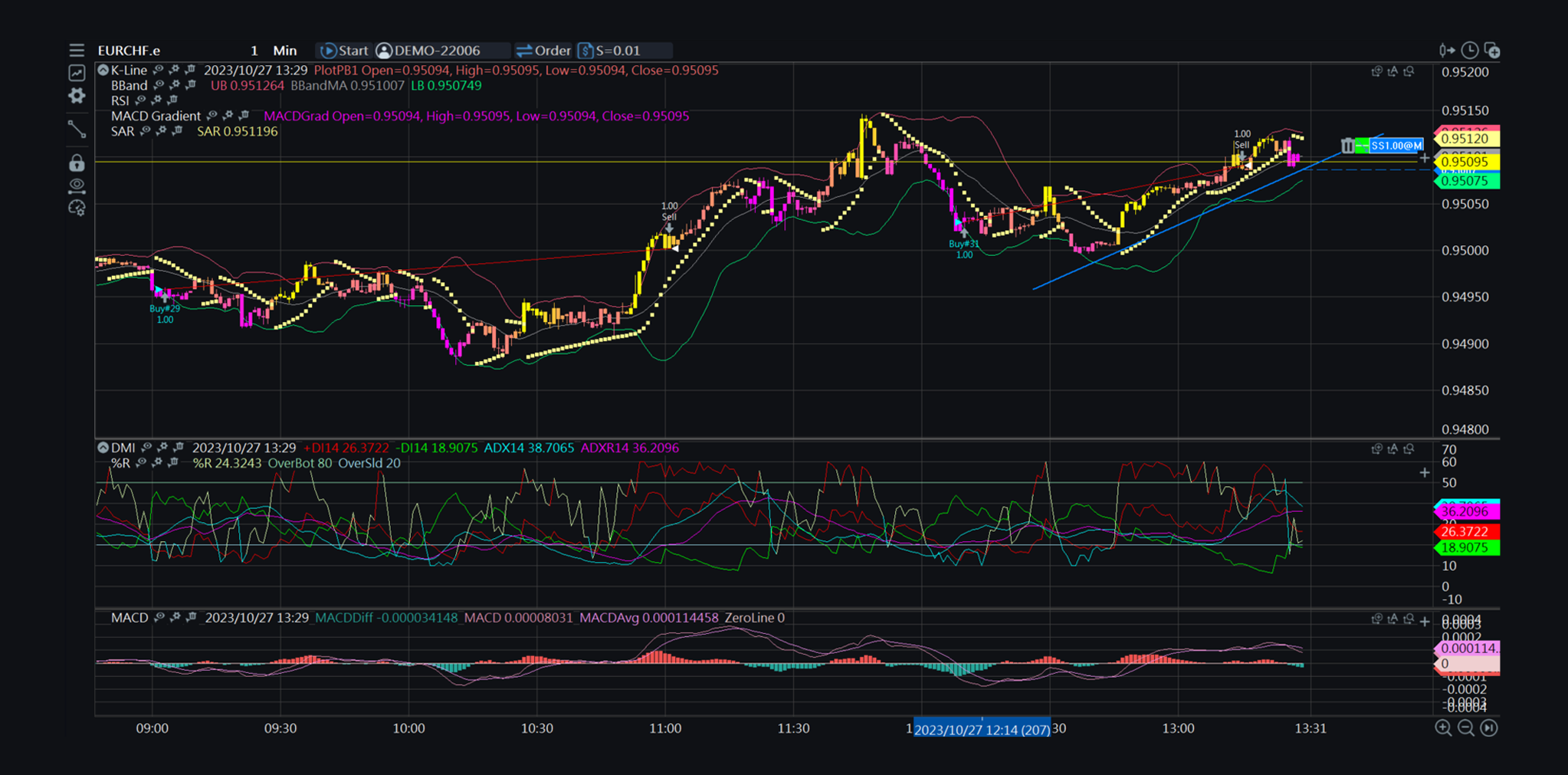
Task: Click DMI panel auto-scale A icon
Action: click(1393, 449)
